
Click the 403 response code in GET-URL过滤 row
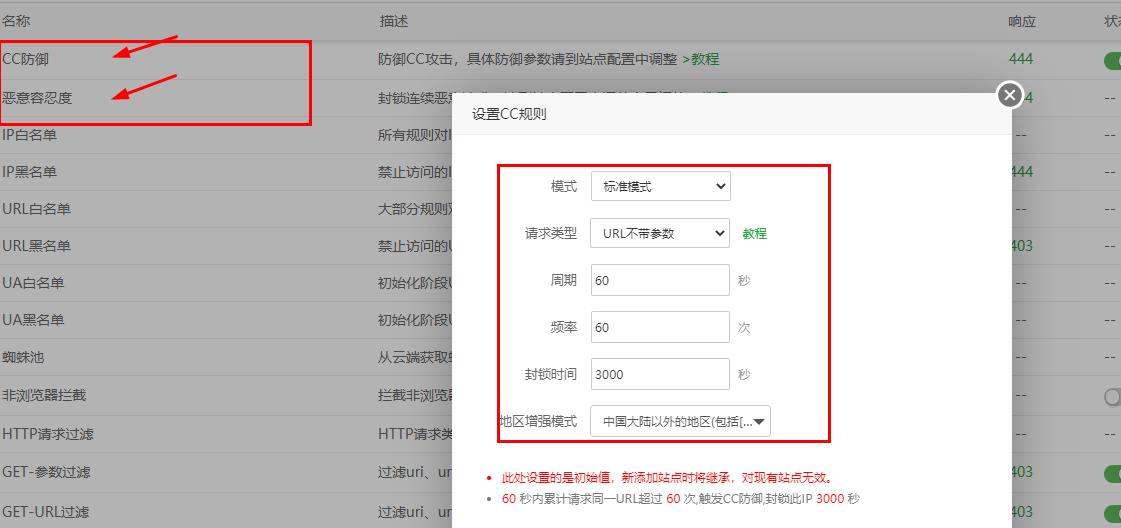[1021, 512]
